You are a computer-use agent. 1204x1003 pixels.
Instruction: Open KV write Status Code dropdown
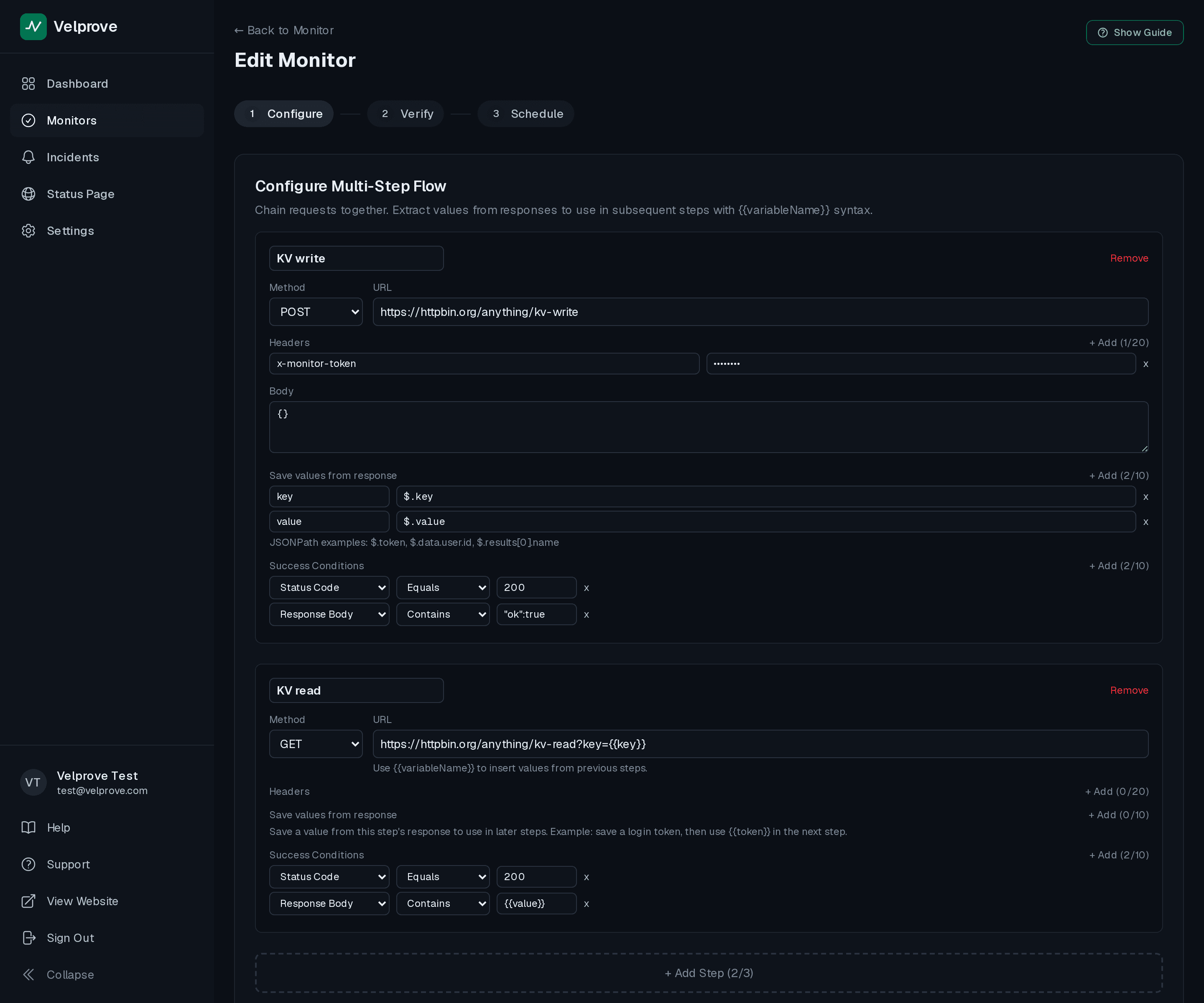click(x=329, y=588)
